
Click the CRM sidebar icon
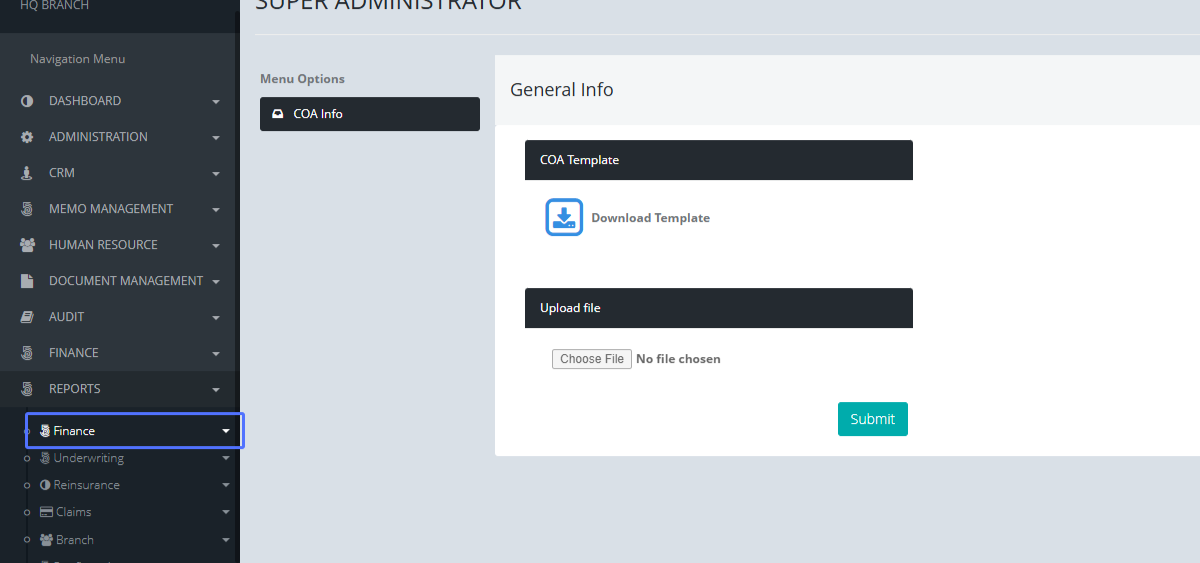tap(27, 173)
